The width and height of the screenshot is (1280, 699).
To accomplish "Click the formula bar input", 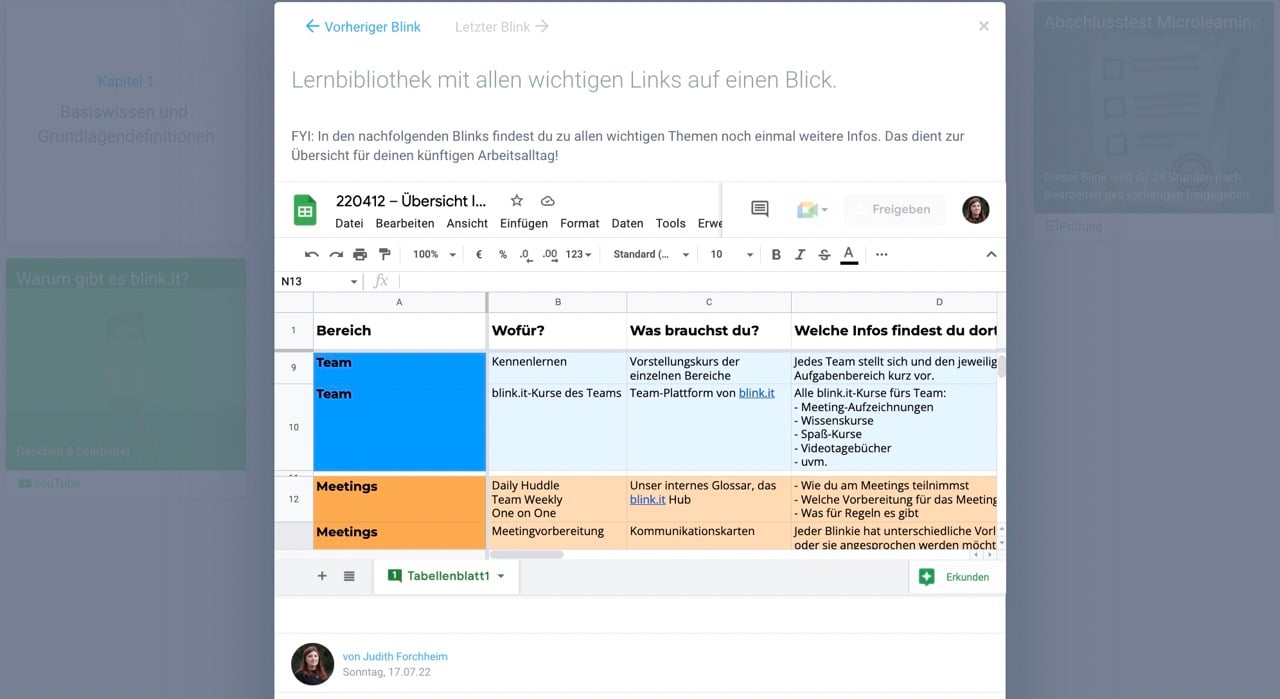I will click(700, 282).
